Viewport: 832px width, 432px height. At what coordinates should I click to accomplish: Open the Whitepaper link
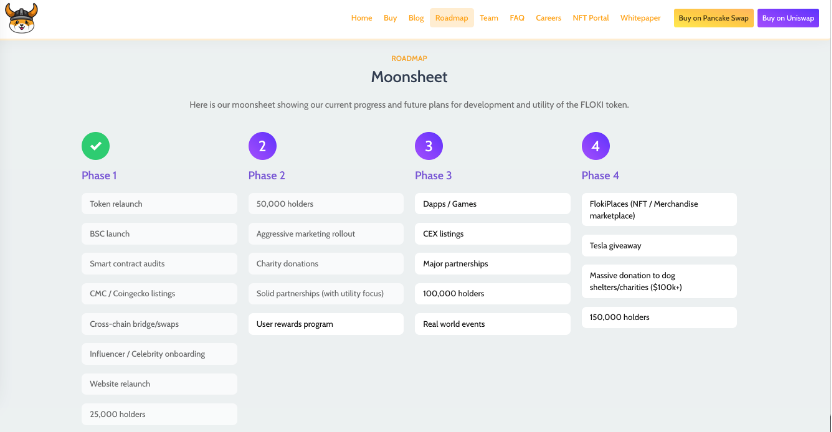point(640,18)
